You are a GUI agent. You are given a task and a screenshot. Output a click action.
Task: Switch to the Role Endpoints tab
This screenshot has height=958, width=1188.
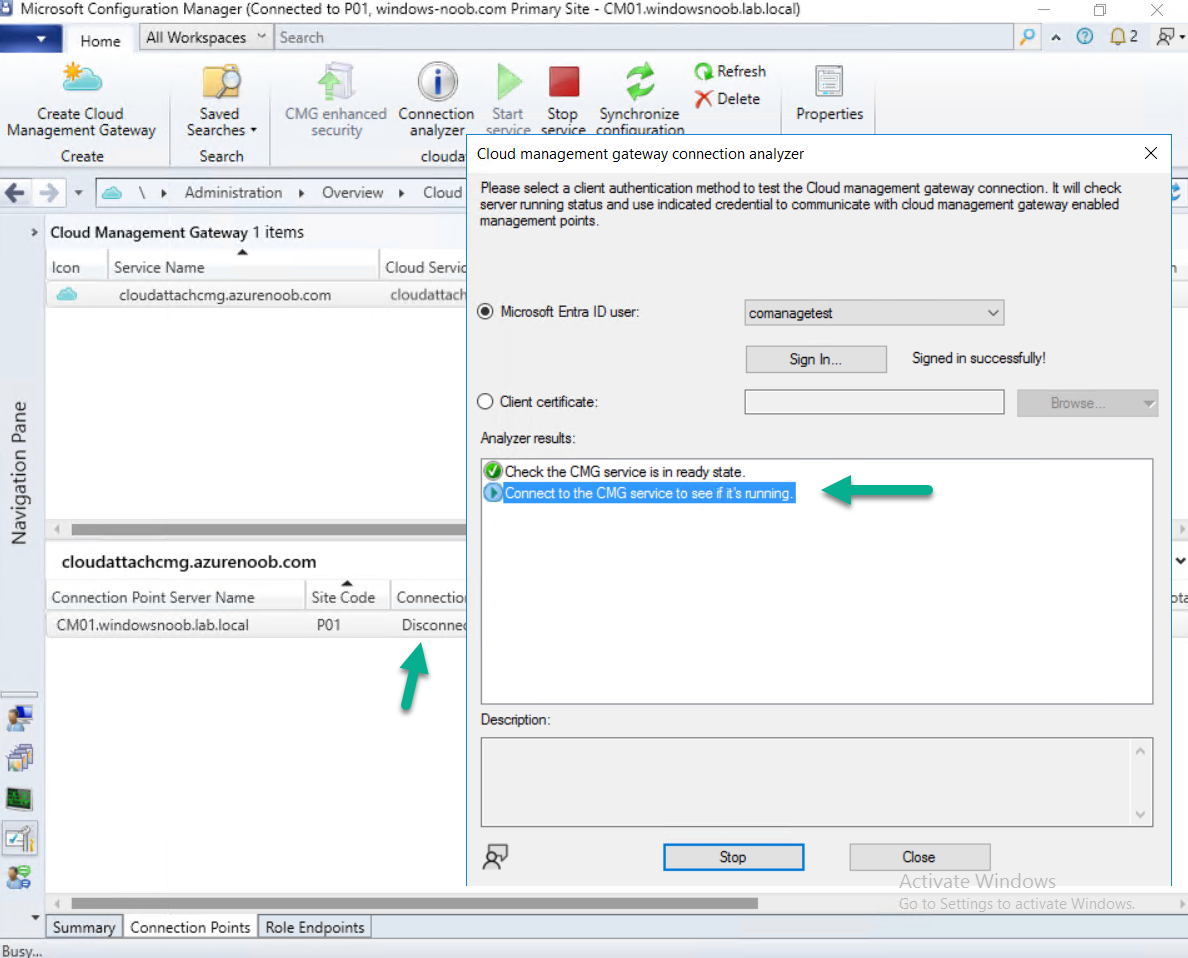pos(314,927)
